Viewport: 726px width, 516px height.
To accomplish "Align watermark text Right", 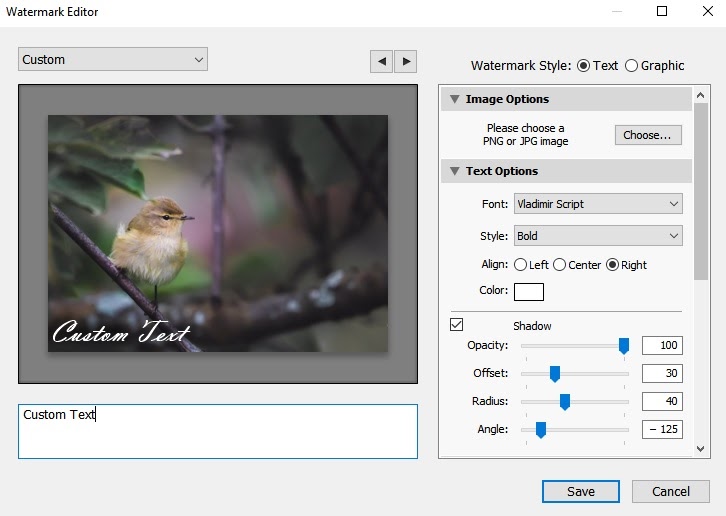I will click(x=613, y=265).
